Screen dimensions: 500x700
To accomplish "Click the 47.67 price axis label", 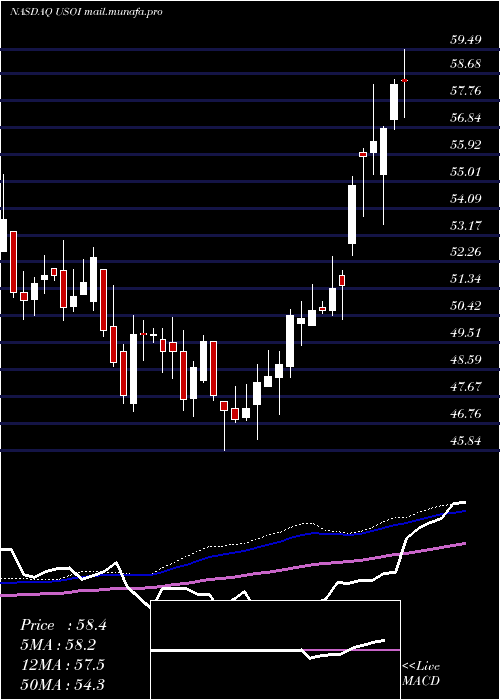I will tap(466, 387).
